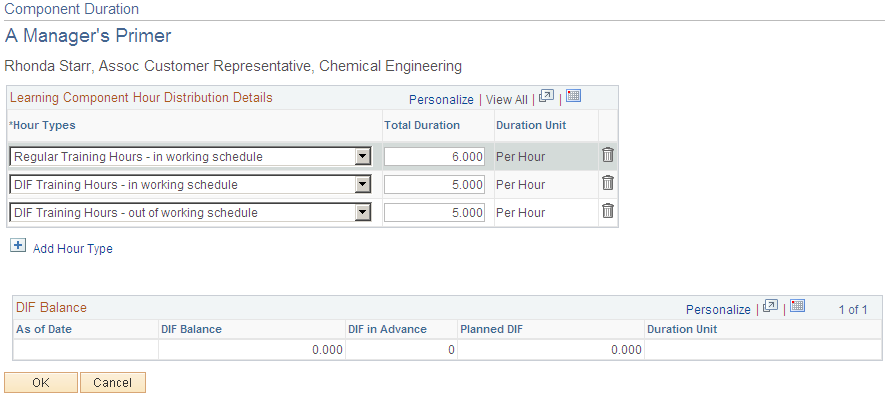The image size is (885, 396).
Task: Click the As of Date column header
Action: click(44, 329)
